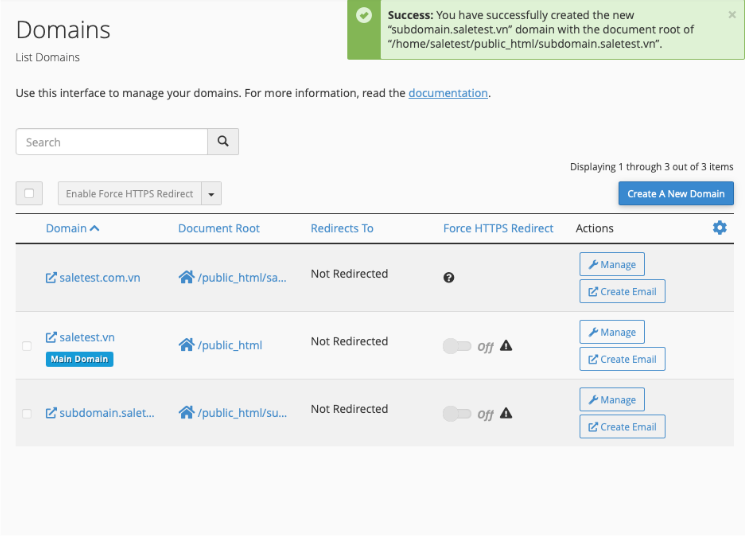Image resolution: width=745 pixels, height=536 pixels.
Task: Click the Actions column header
Action: (x=594, y=228)
